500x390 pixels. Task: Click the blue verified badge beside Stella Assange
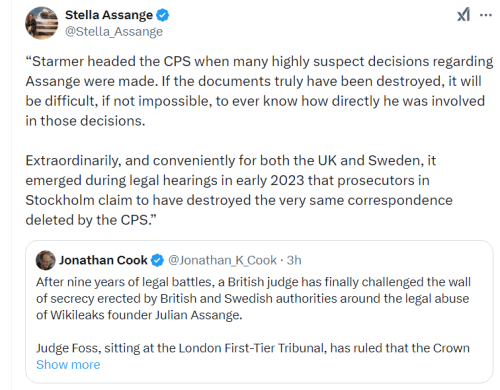[163, 15]
